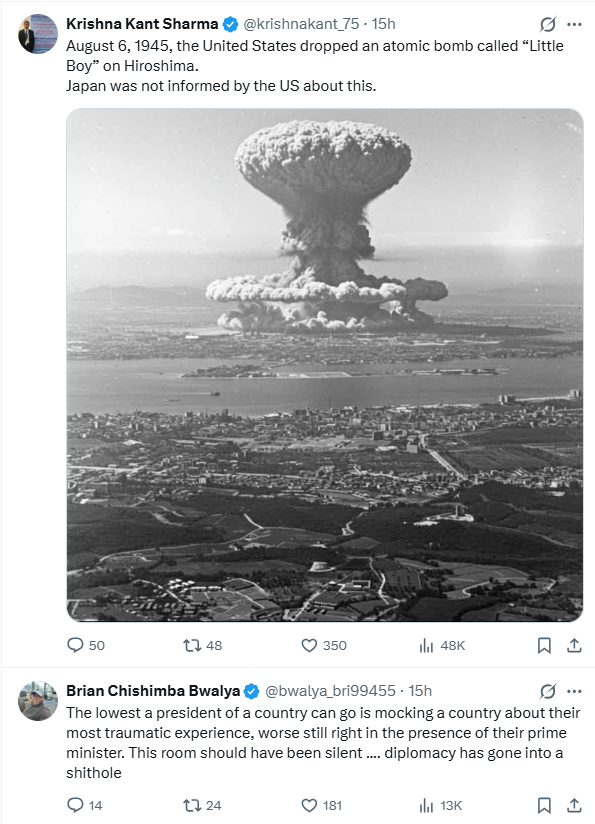Like Krishna's tweet with 350 likes
This screenshot has width=595, height=824.
tap(310, 645)
